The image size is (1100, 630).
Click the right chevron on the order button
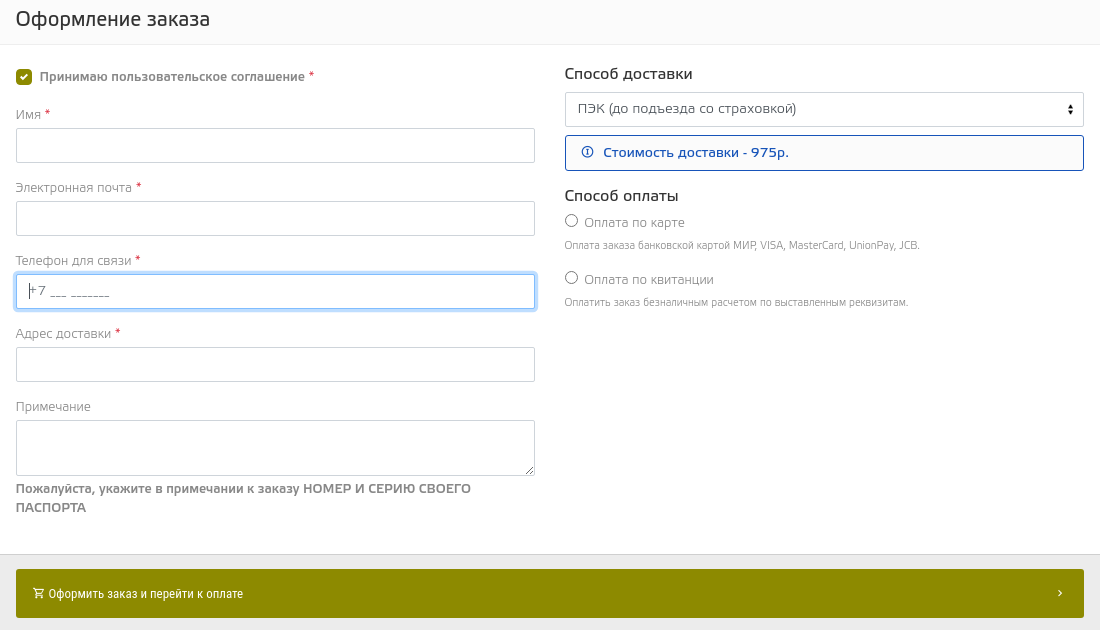(x=1060, y=593)
